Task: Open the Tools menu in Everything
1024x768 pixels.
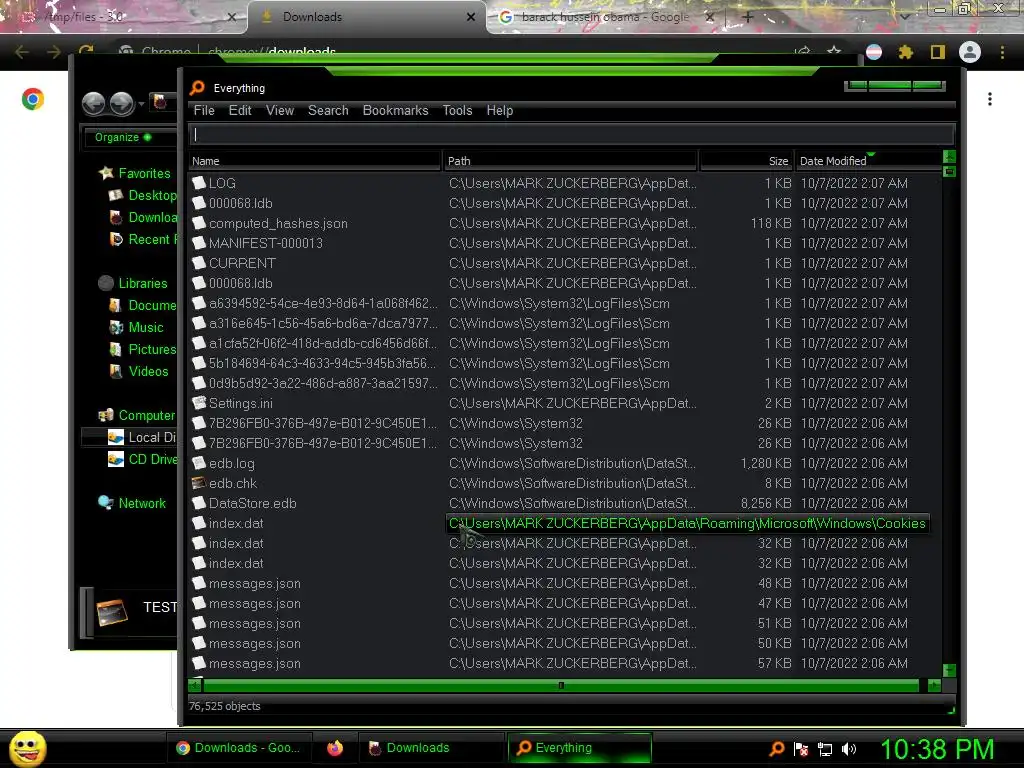Action: [457, 110]
